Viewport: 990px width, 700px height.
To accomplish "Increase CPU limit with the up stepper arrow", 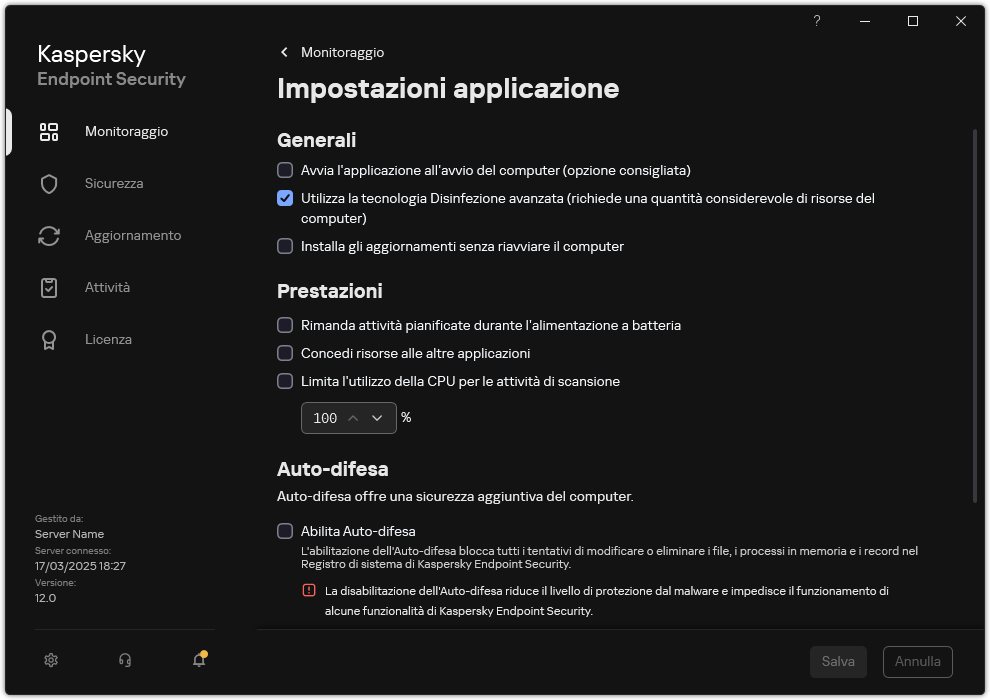I will [355, 418].
